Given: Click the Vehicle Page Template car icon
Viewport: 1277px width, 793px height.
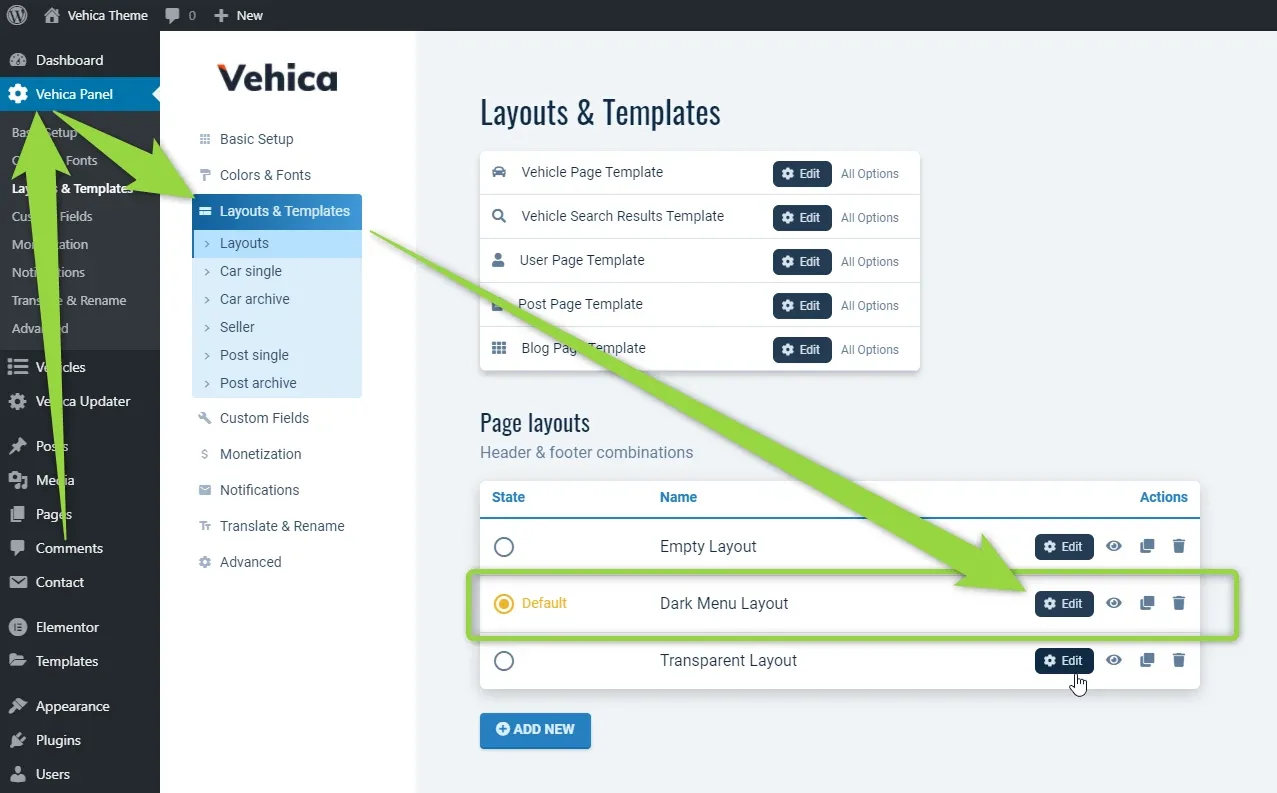Looking at the screenshot, I should tap(499, 172).
